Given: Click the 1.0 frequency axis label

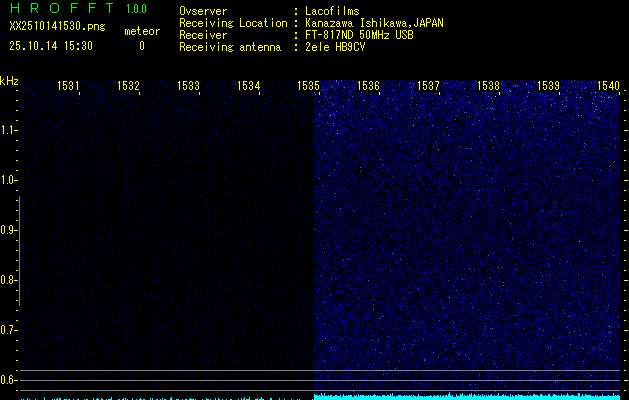Looking at the screenshot, I should [x=9, y=180].
